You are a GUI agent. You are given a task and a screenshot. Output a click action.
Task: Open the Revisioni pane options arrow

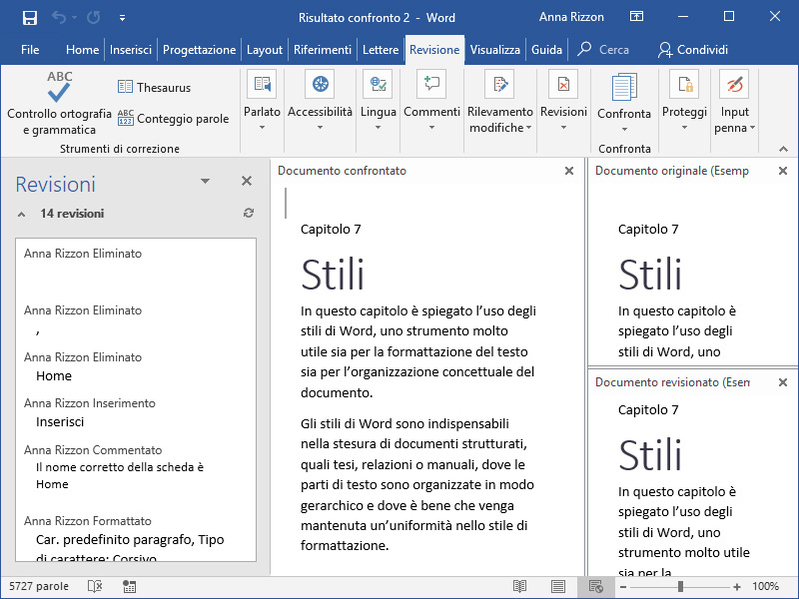coord(205,181)
